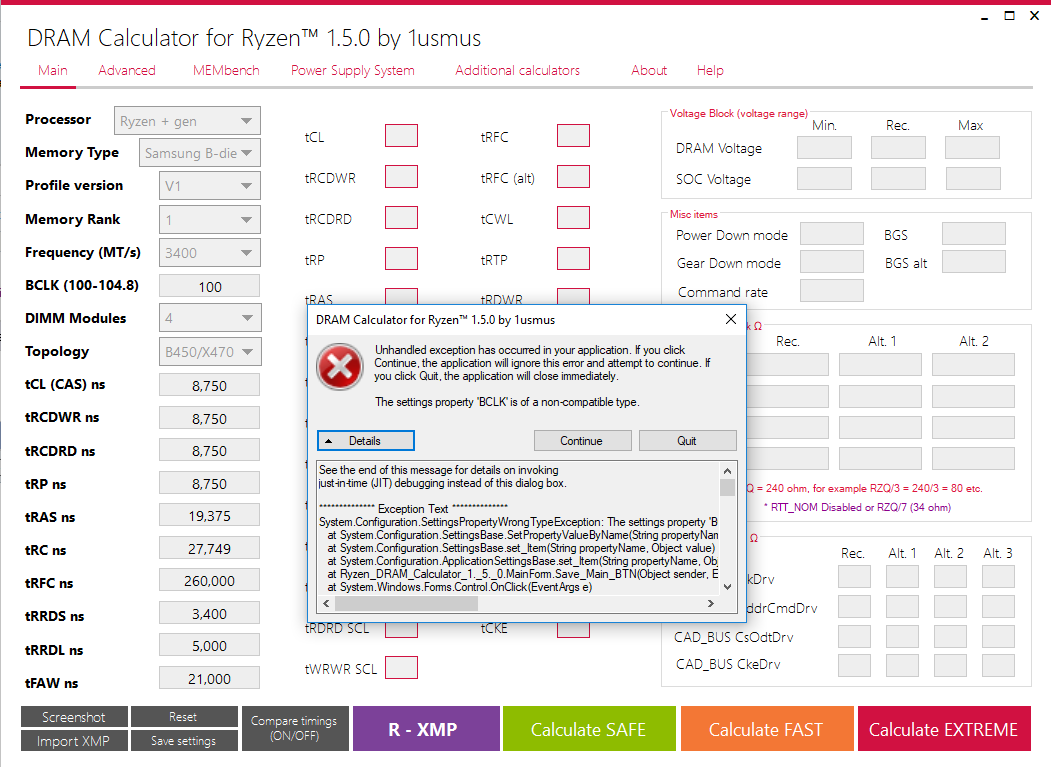Screen dimensions: 1051x767
Task: Click the tRTP result box
Action: [573, 259]
